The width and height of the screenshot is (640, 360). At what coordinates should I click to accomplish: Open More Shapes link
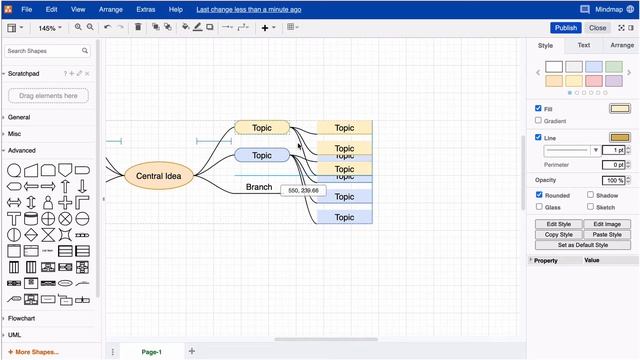pyautogui.click(x=33, y=352)
